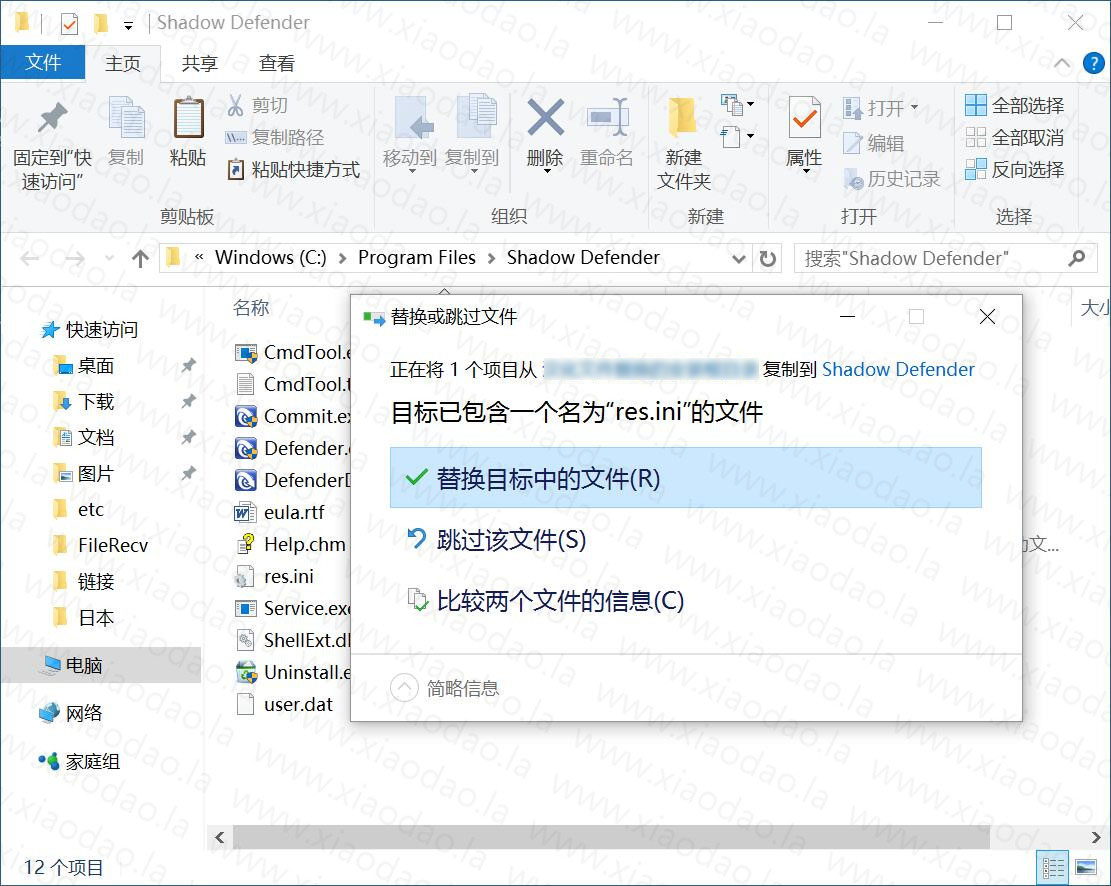Select Downloads (下载) in the sidebar
This screenshot has width=1111, height=886.
84,402
